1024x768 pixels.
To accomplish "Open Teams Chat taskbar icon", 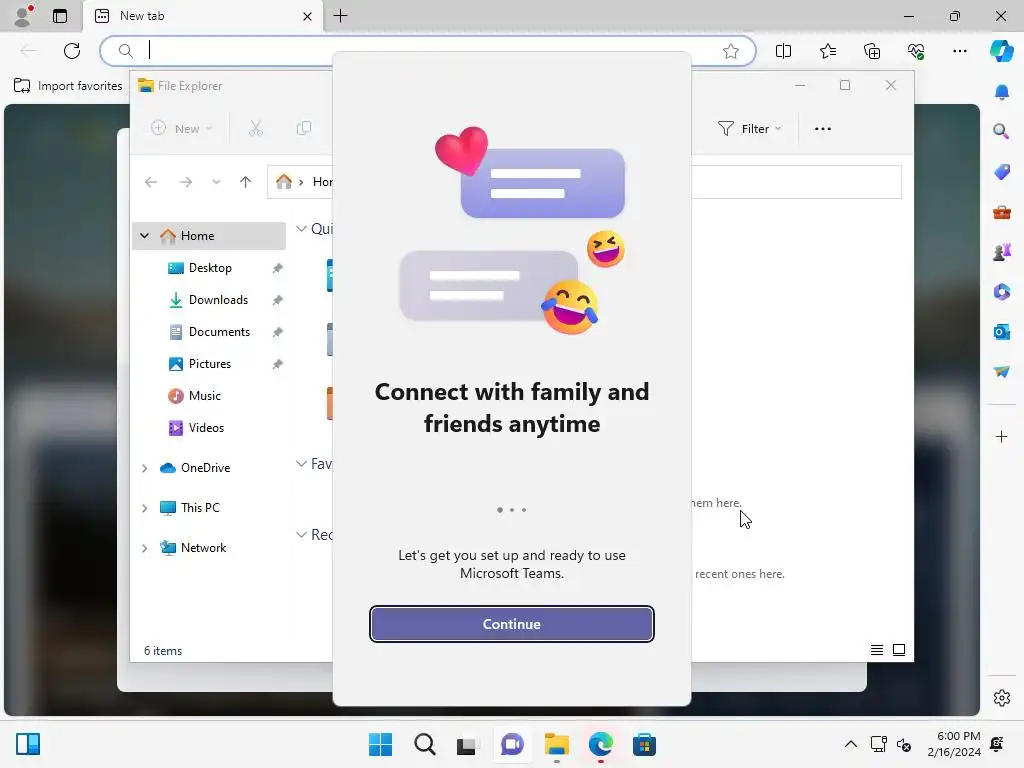I will [x=512, y=744].
